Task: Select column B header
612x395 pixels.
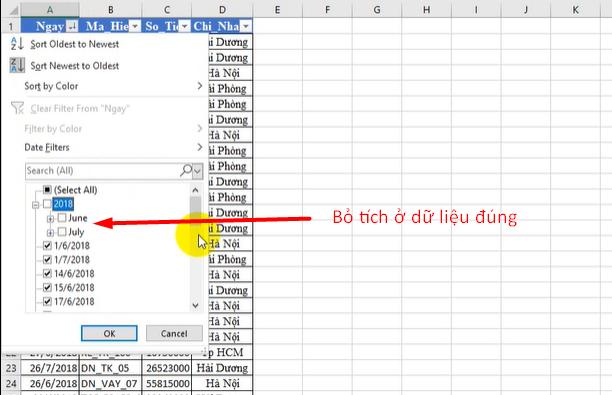Action: click(x=110, y=10)
